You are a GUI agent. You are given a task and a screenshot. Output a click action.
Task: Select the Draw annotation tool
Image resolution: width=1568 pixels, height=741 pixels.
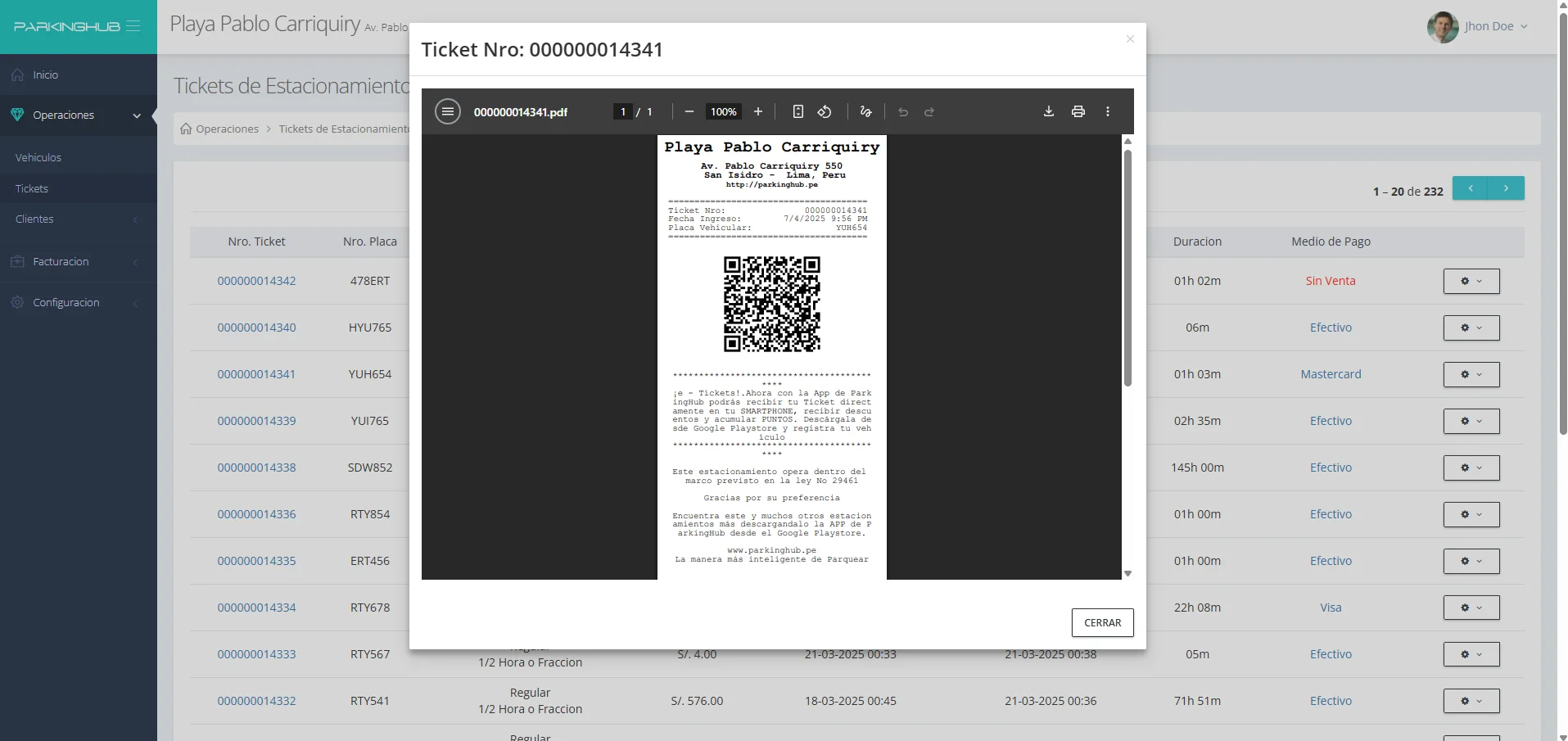coord(865,111)
